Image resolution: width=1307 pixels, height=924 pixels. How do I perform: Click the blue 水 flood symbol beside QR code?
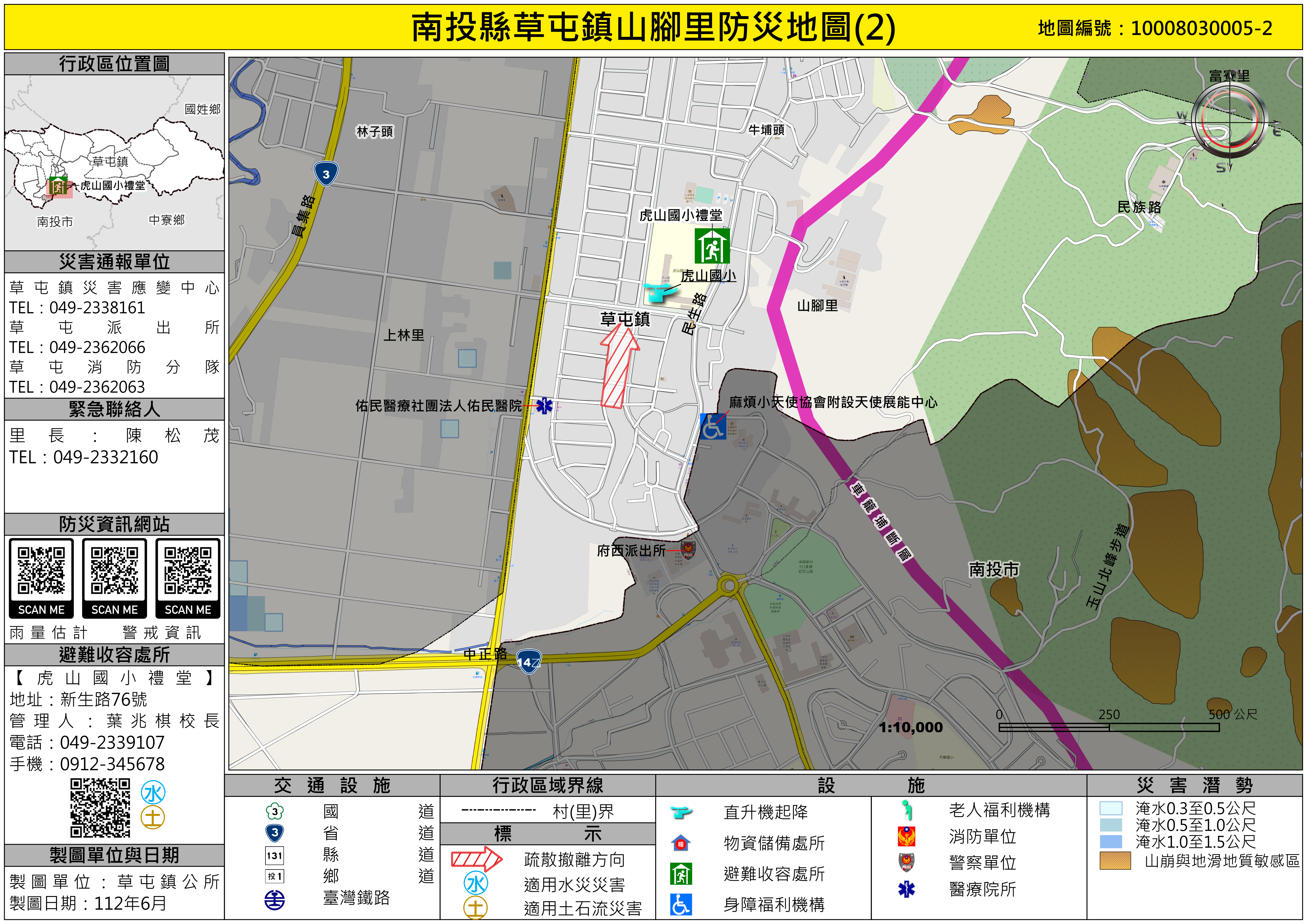pos(153,792)
